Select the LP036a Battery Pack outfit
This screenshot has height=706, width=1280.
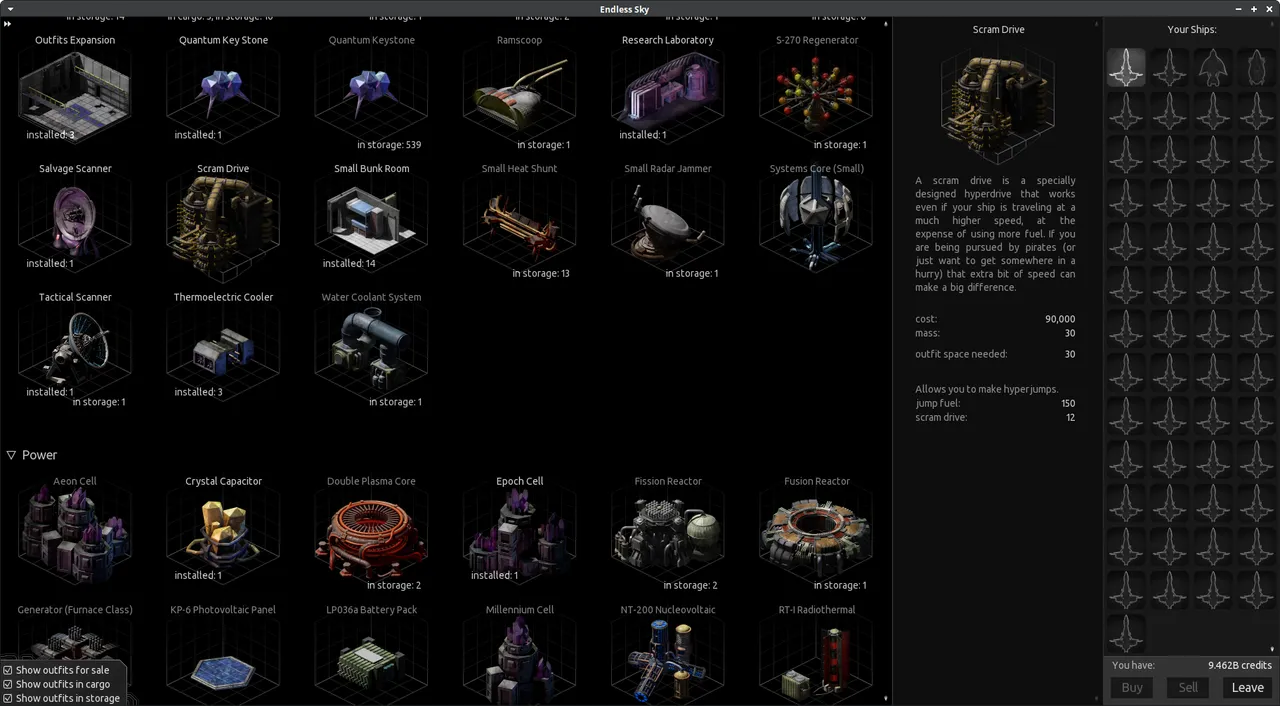click(x=371, y=654)
